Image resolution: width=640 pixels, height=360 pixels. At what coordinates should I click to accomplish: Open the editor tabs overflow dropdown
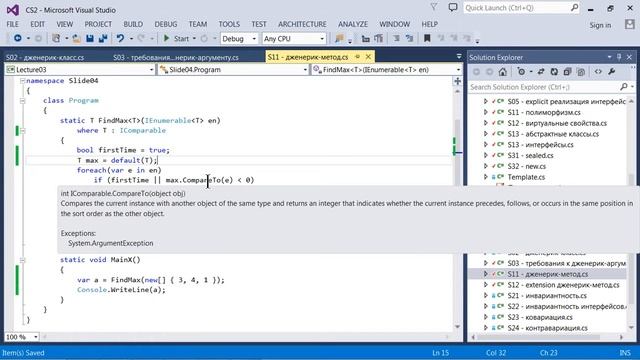pyautogui.click(x=459, y=57)
